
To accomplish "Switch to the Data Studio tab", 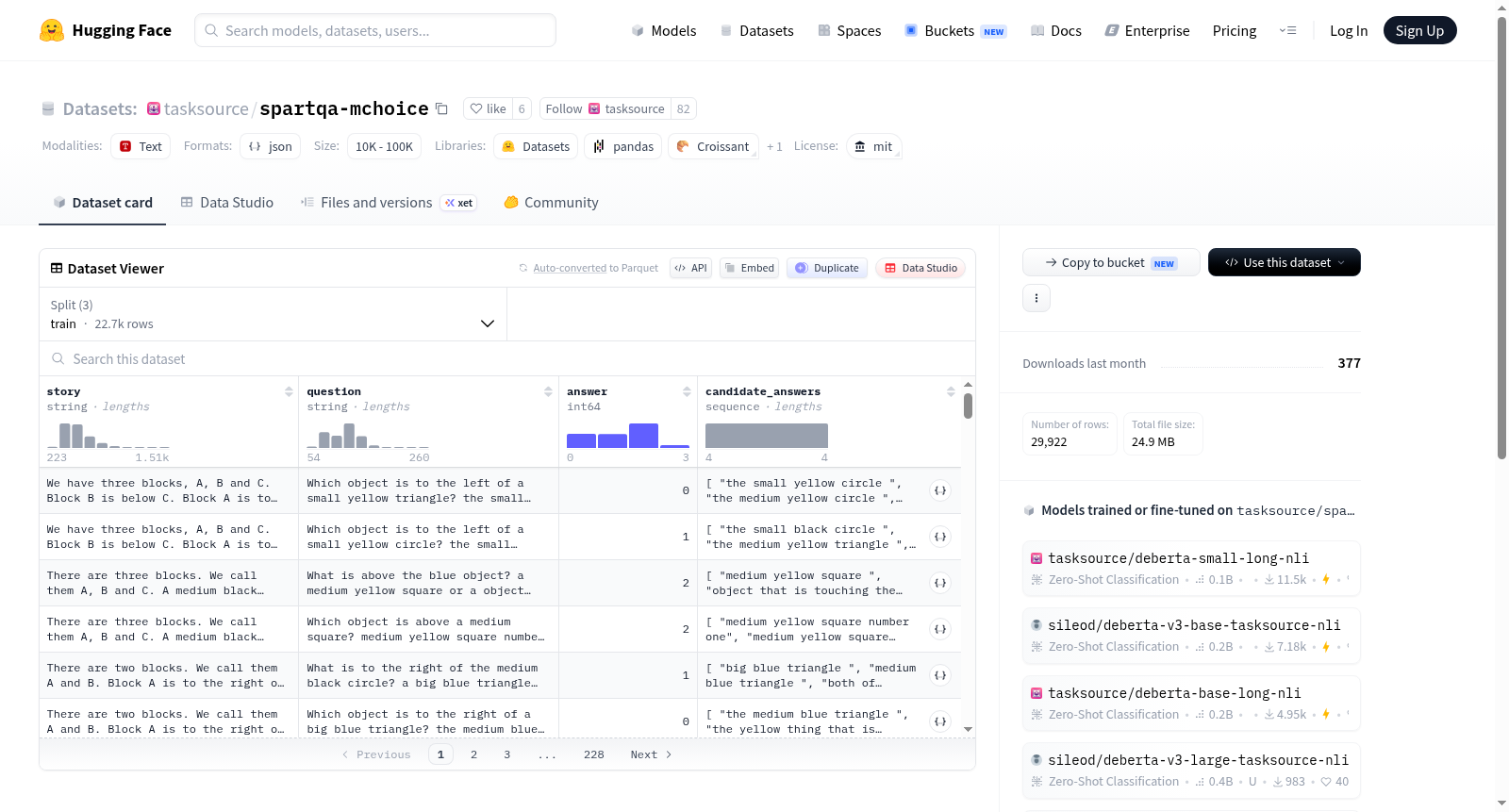I will point(227,202).
